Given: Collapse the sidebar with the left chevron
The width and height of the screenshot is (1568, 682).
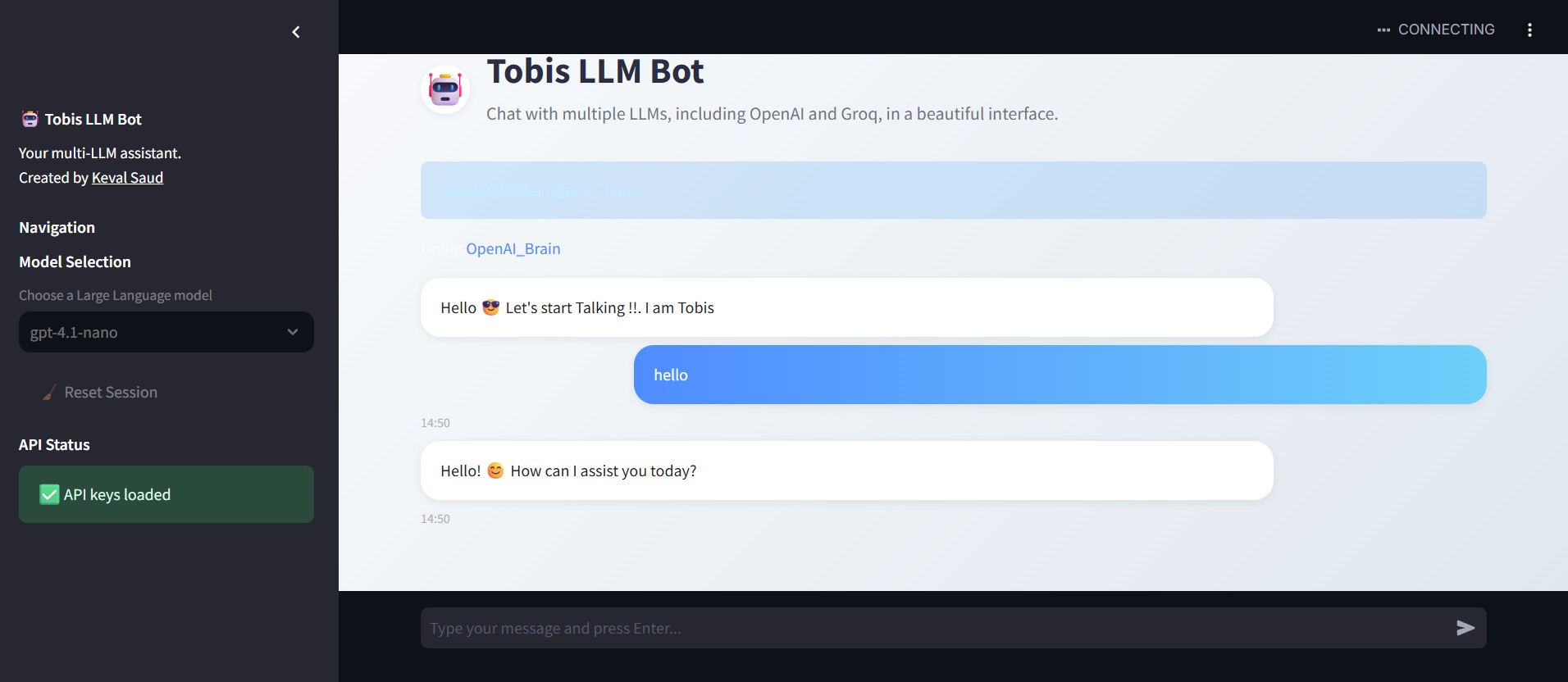Looking at the screenshot, I should tap(296, 32).
